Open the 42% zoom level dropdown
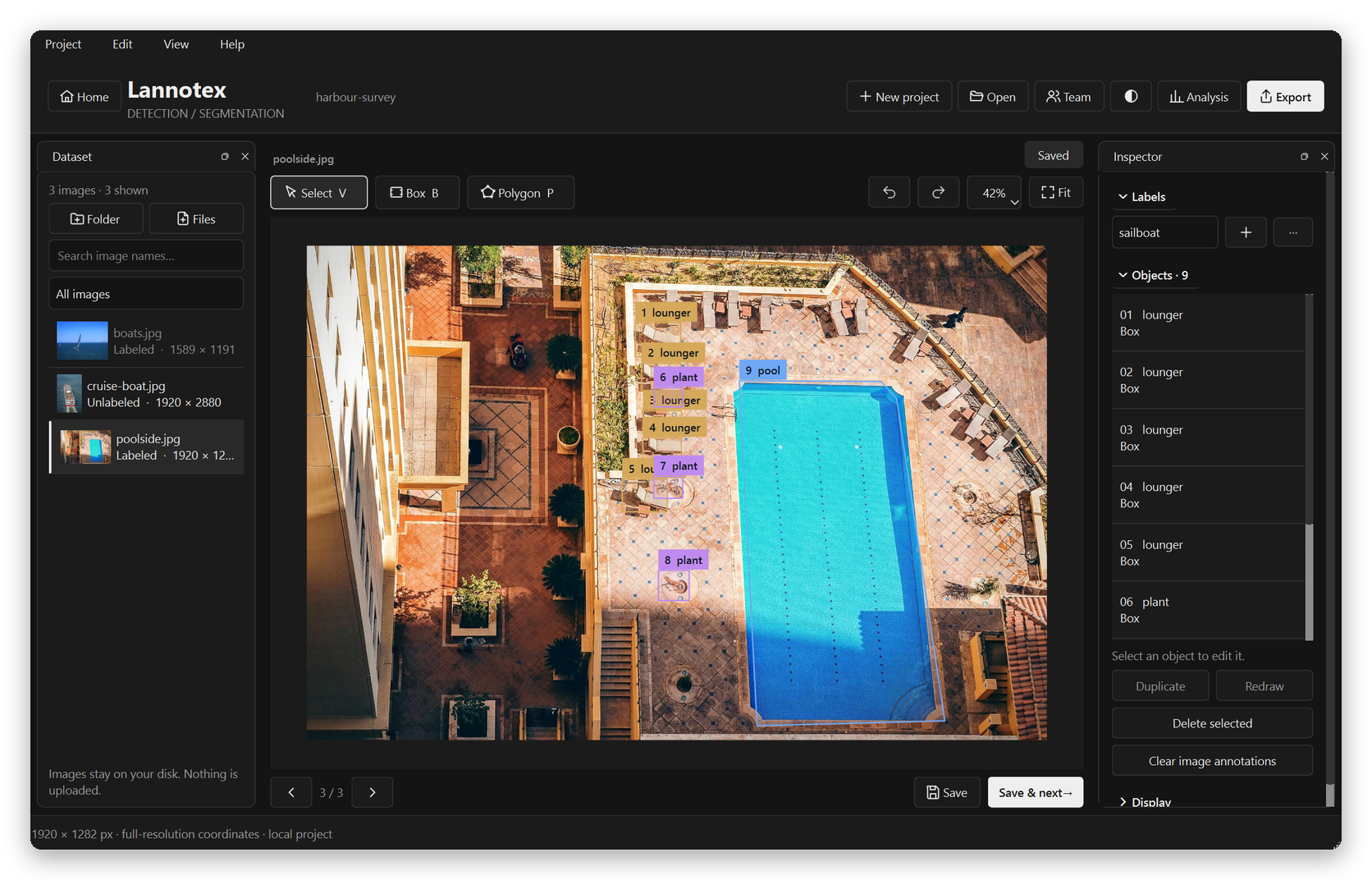The height and width of the screenshot is (880, 1372). pyautogui.click(x=995, y=193)
